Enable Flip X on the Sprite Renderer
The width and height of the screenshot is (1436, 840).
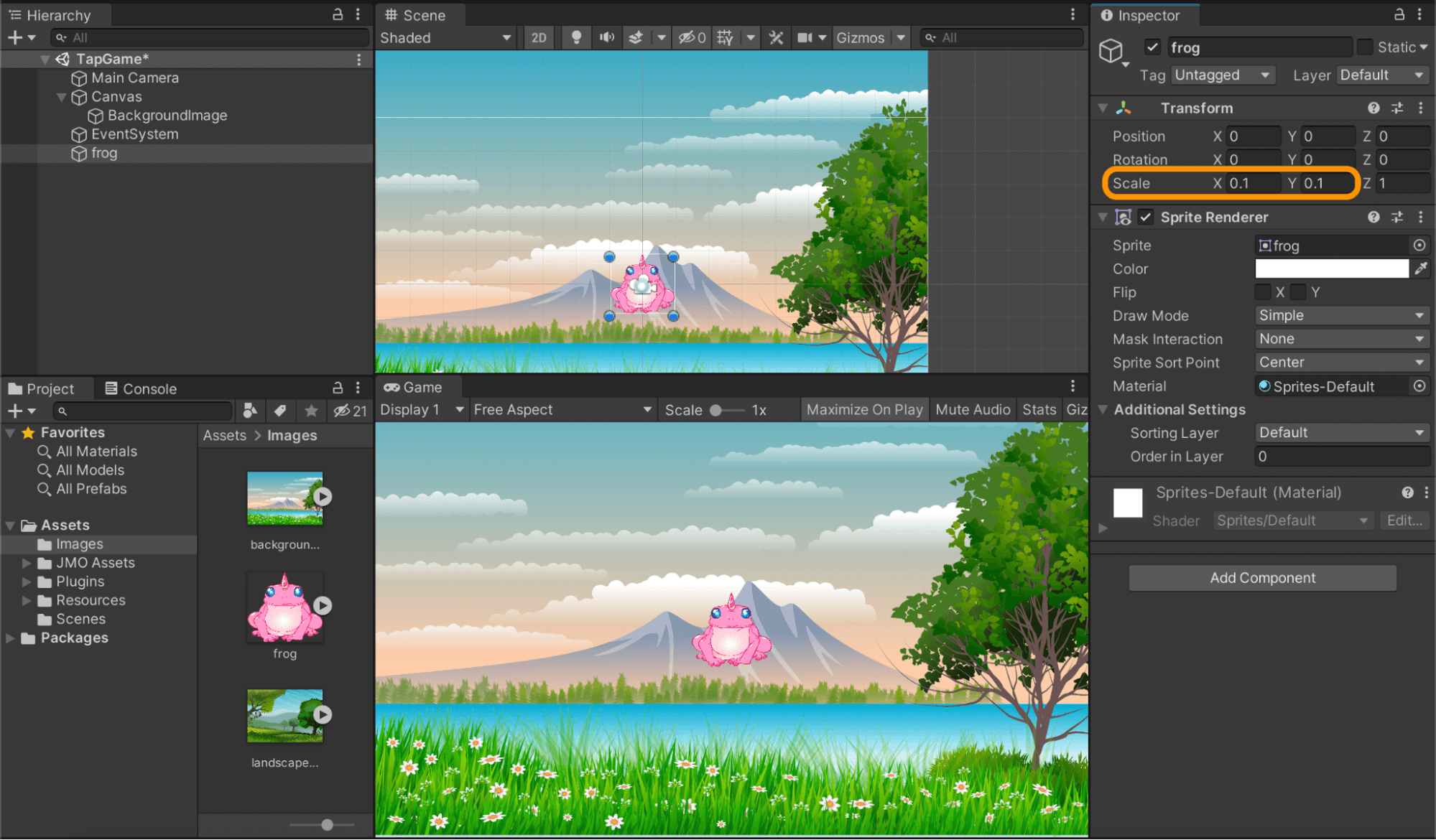point(1263,292)
